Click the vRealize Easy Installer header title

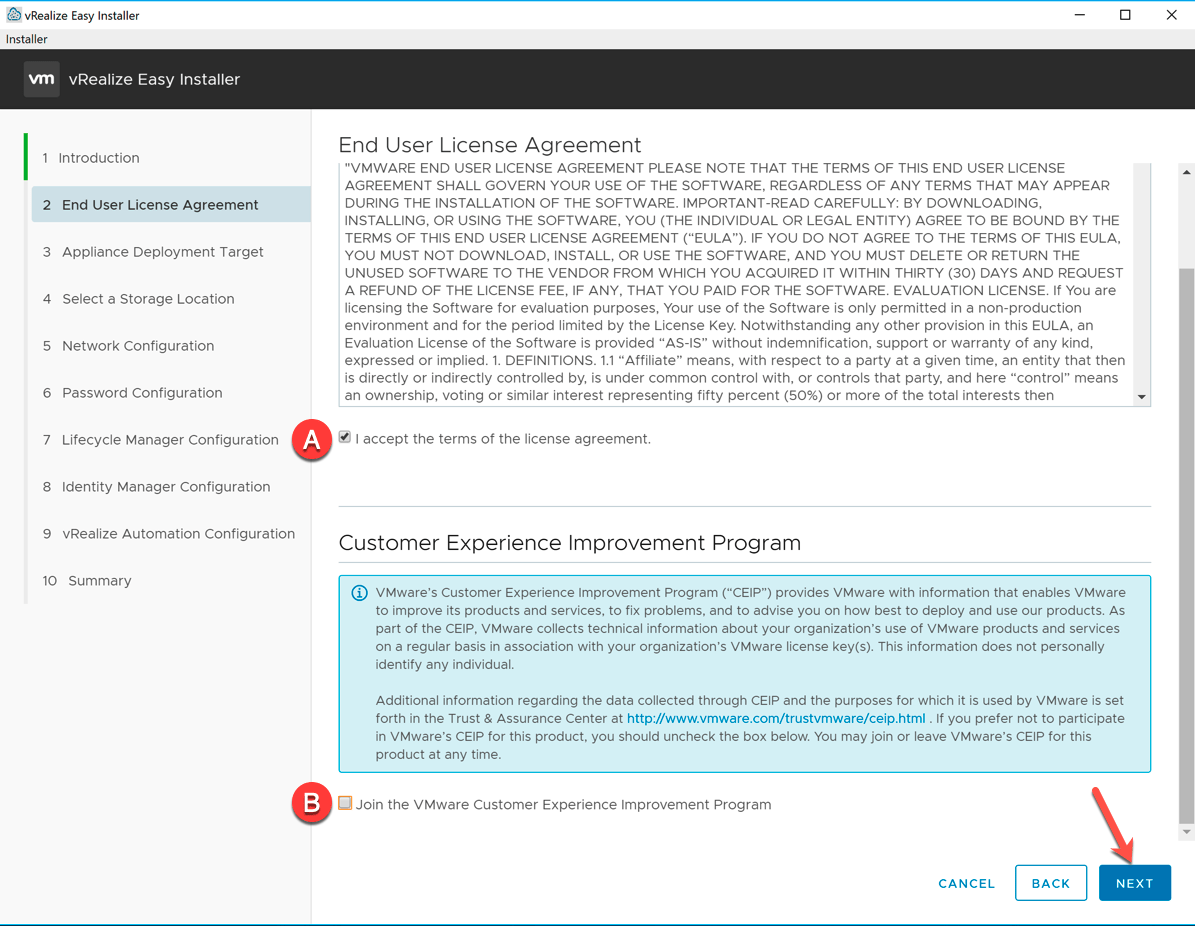pyautogui.click(x=154, y=79)
